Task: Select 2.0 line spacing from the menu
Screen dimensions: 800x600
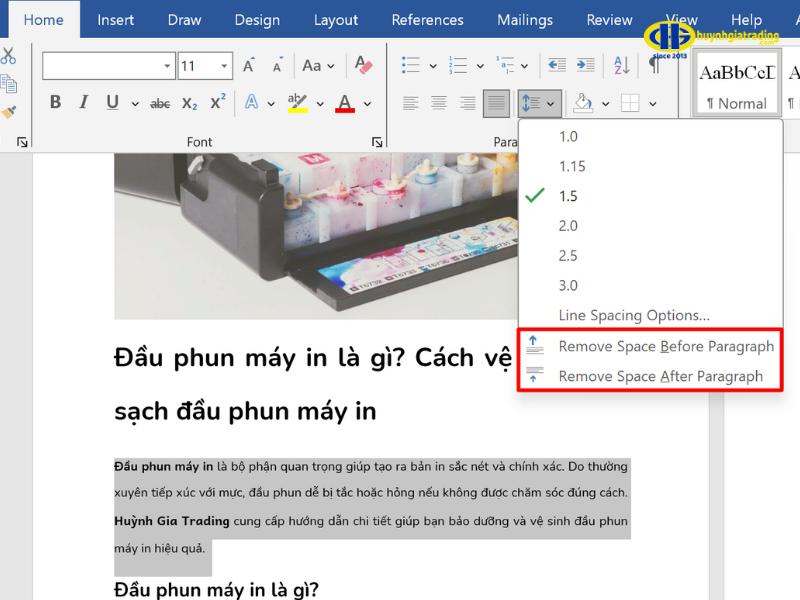Action: [x=567, y=225]
